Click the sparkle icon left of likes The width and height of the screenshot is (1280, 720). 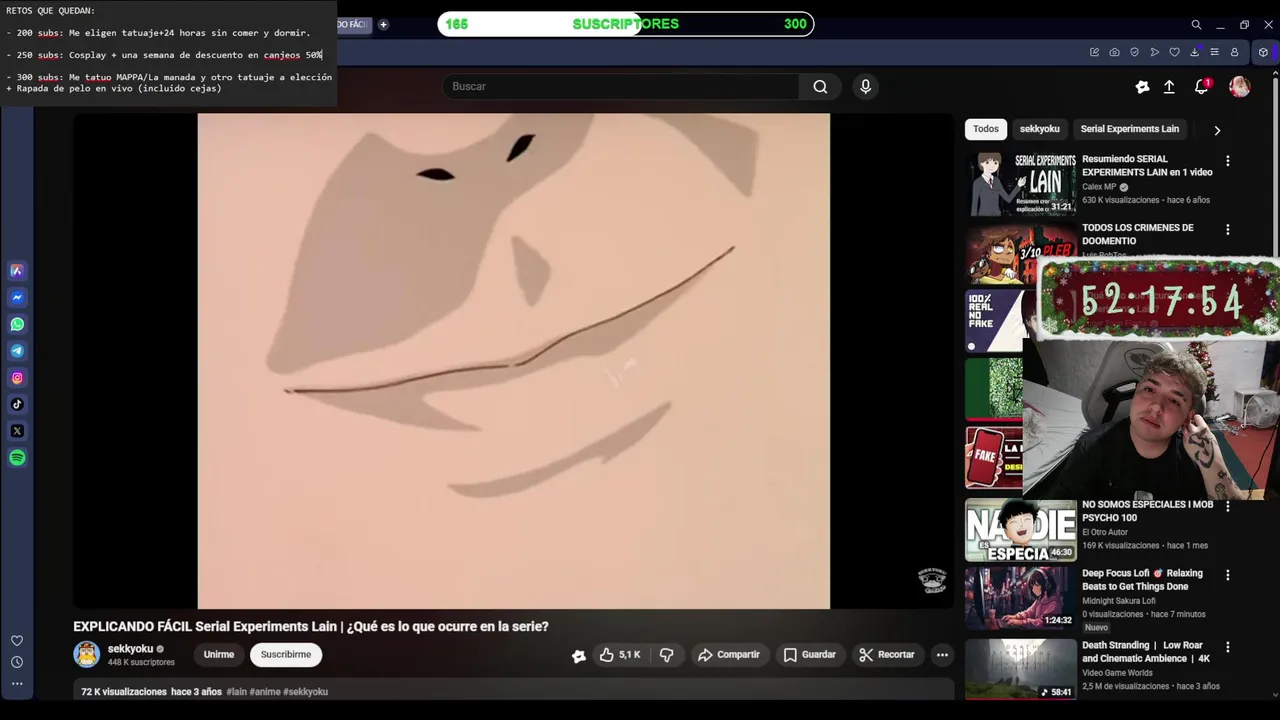click(x=578, y=656)
